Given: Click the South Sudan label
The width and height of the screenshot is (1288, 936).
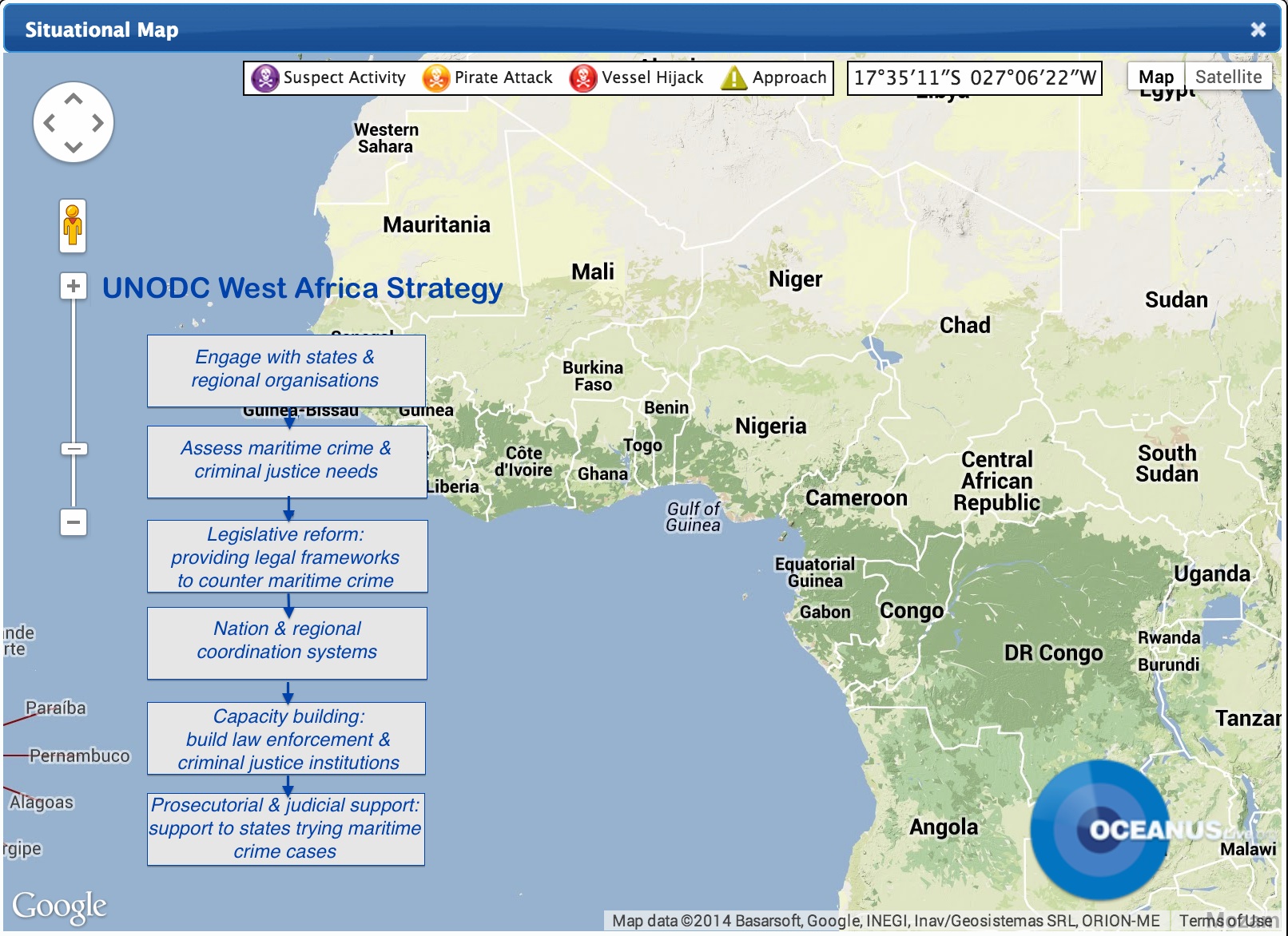Looking at the screenshot, I should pos(1167,464).
